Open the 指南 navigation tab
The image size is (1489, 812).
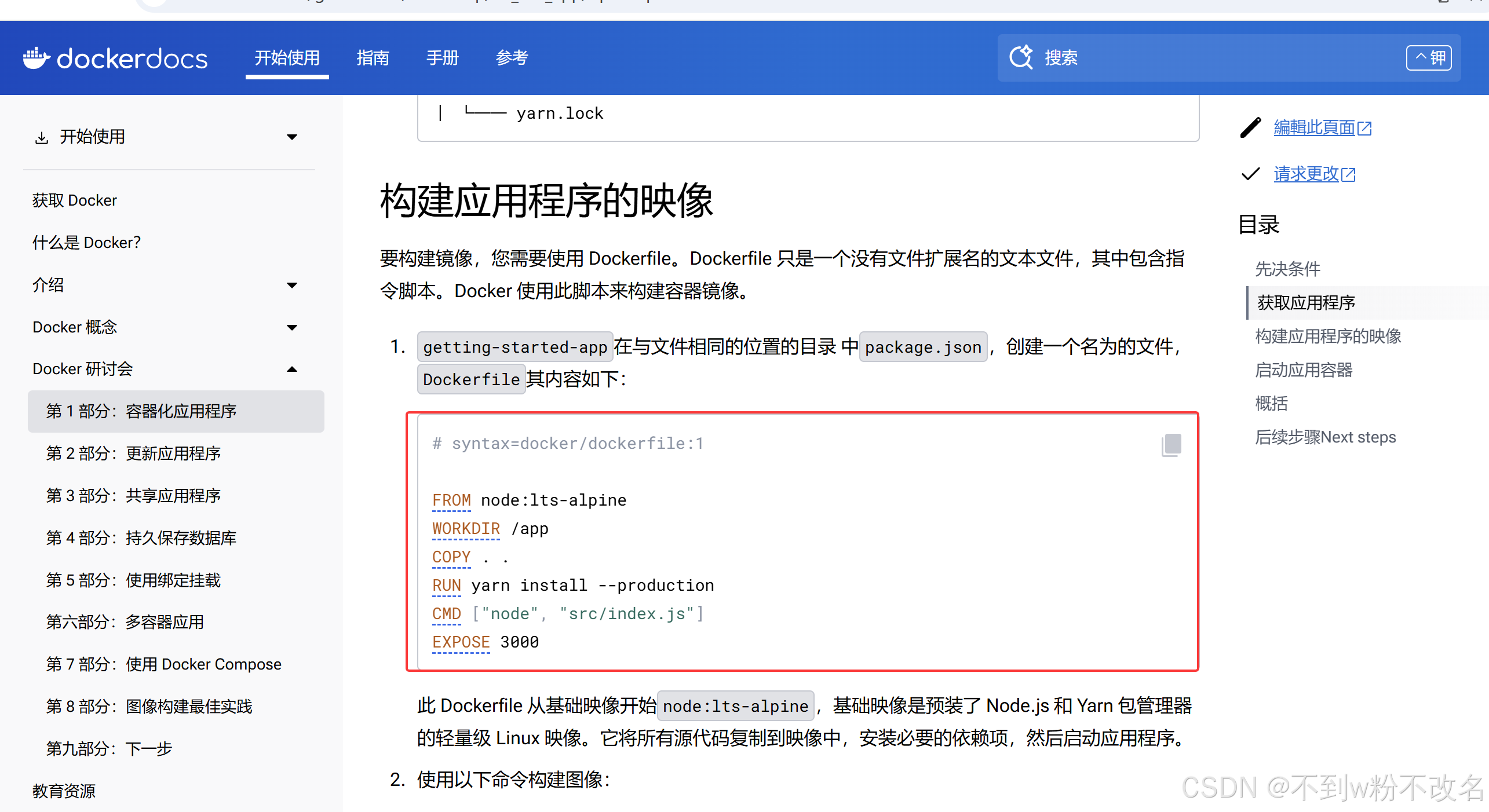pyautogui.click(x=373, y=57)
